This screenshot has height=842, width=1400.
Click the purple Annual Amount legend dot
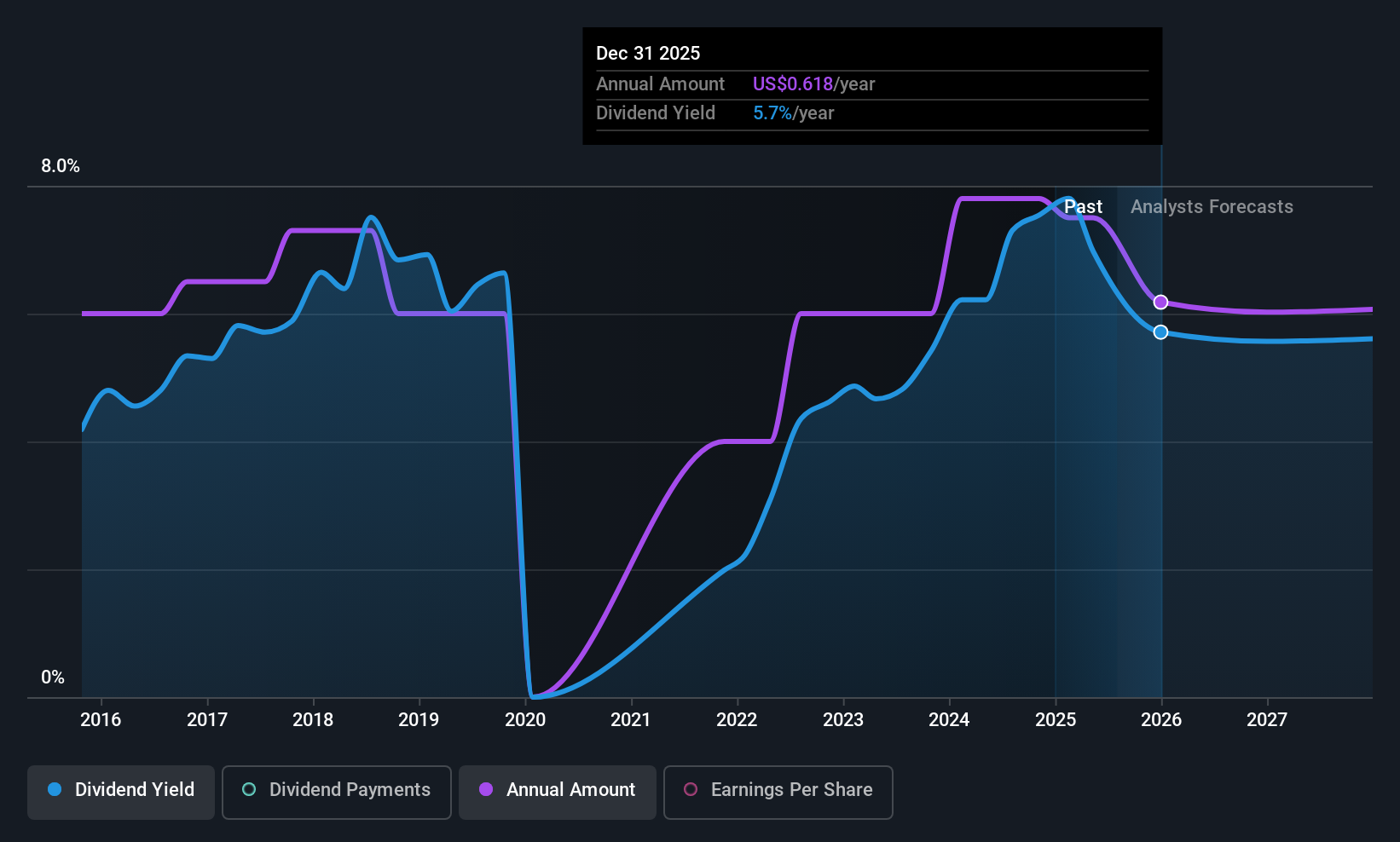pyautogui.click(x=484, y=790)
